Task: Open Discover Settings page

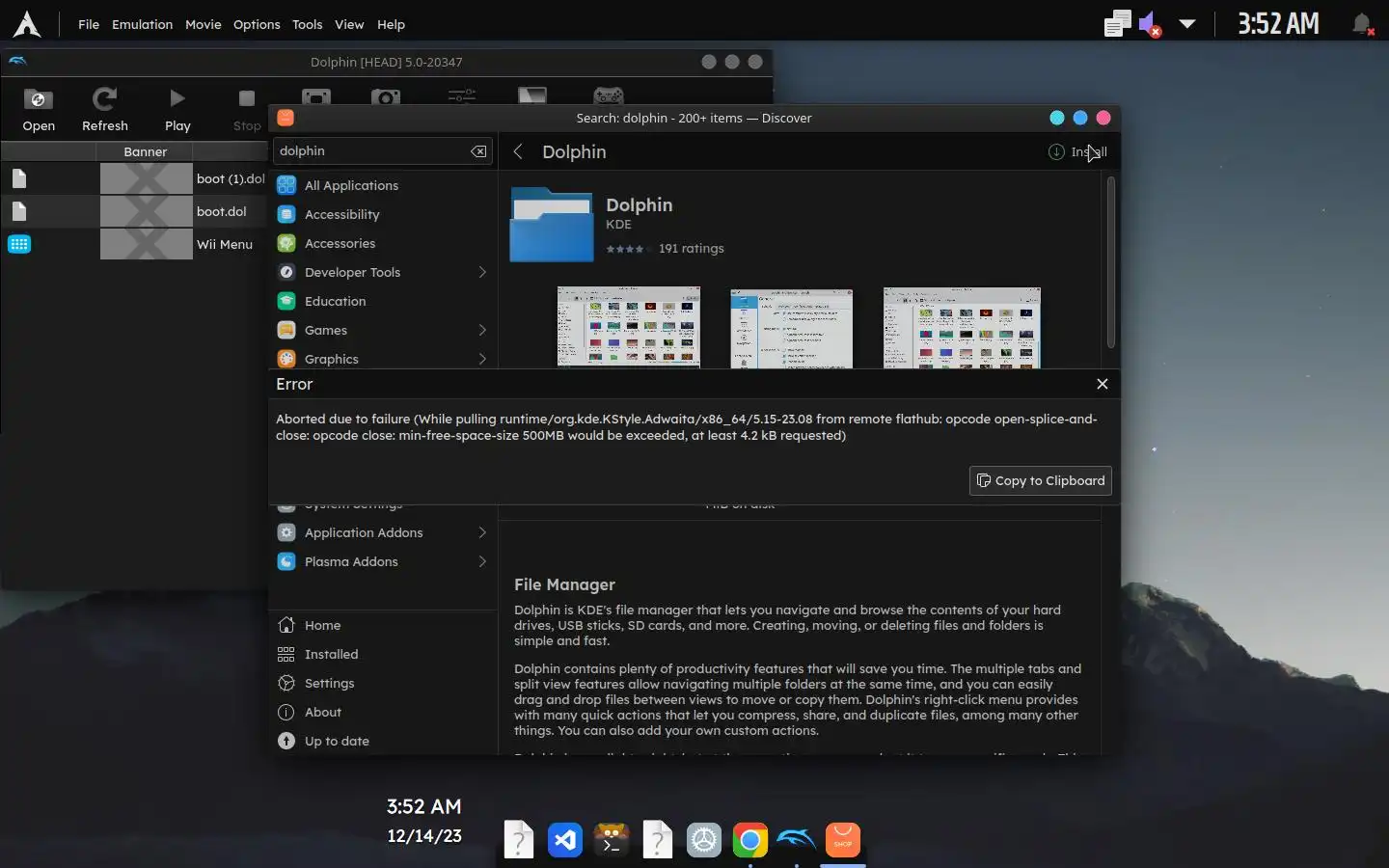Action: 383,683
